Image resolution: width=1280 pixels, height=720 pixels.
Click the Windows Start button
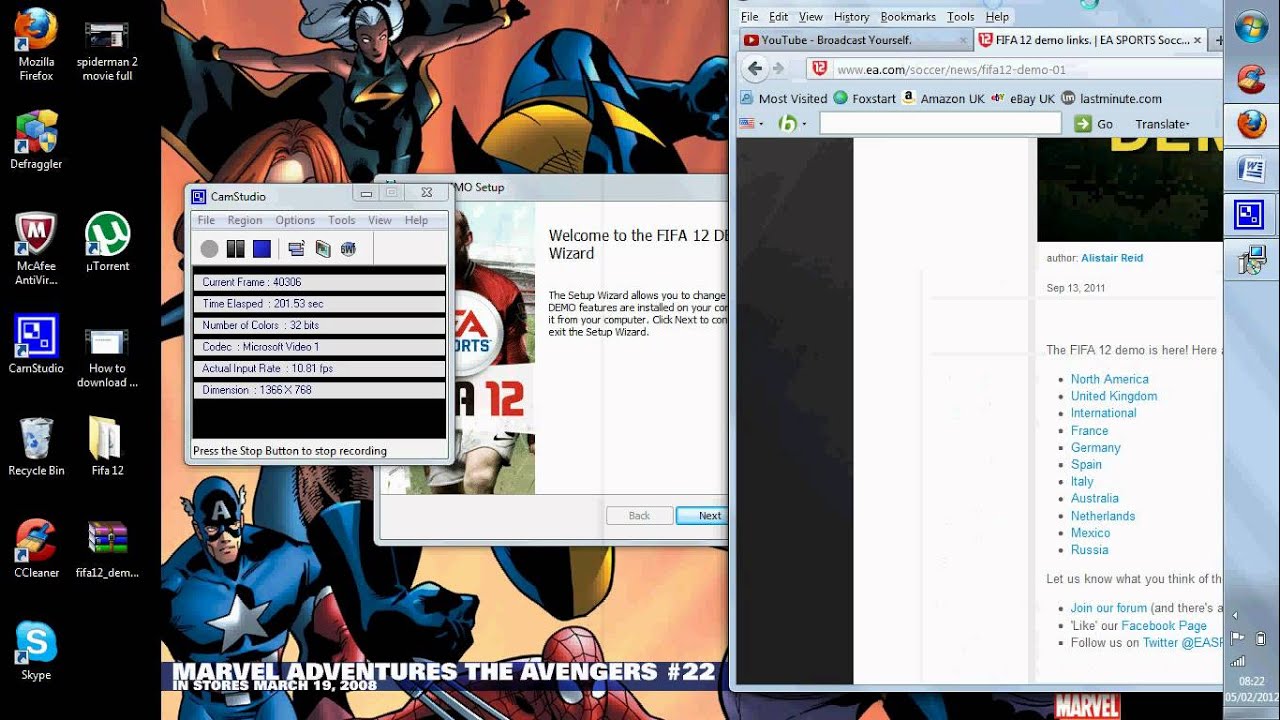tap(1251, 27)
